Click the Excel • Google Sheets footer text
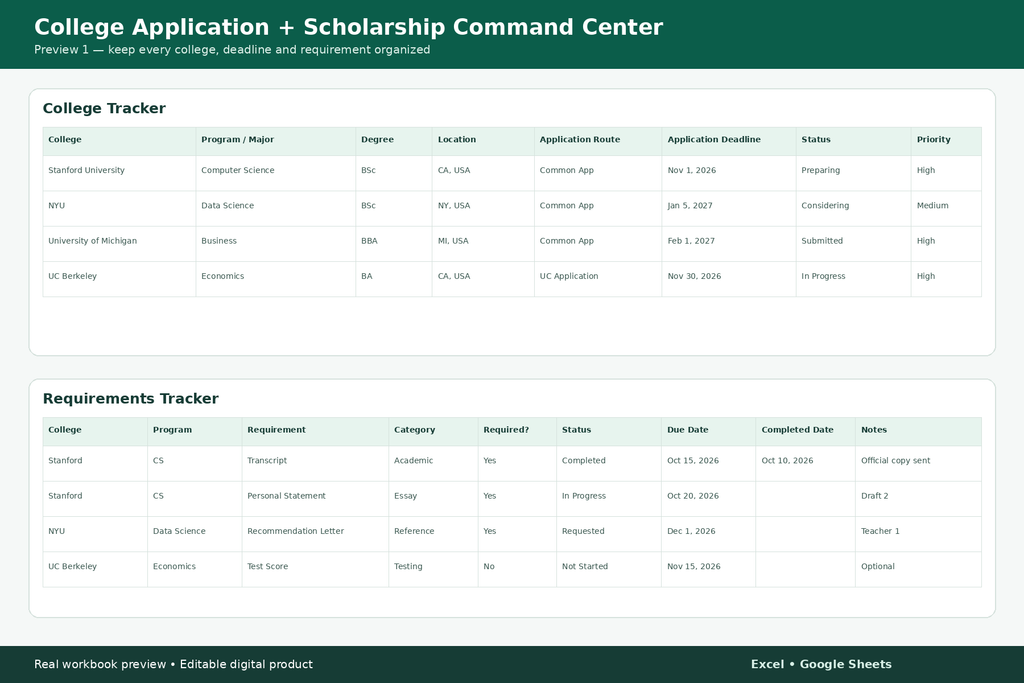 point(821,664)
